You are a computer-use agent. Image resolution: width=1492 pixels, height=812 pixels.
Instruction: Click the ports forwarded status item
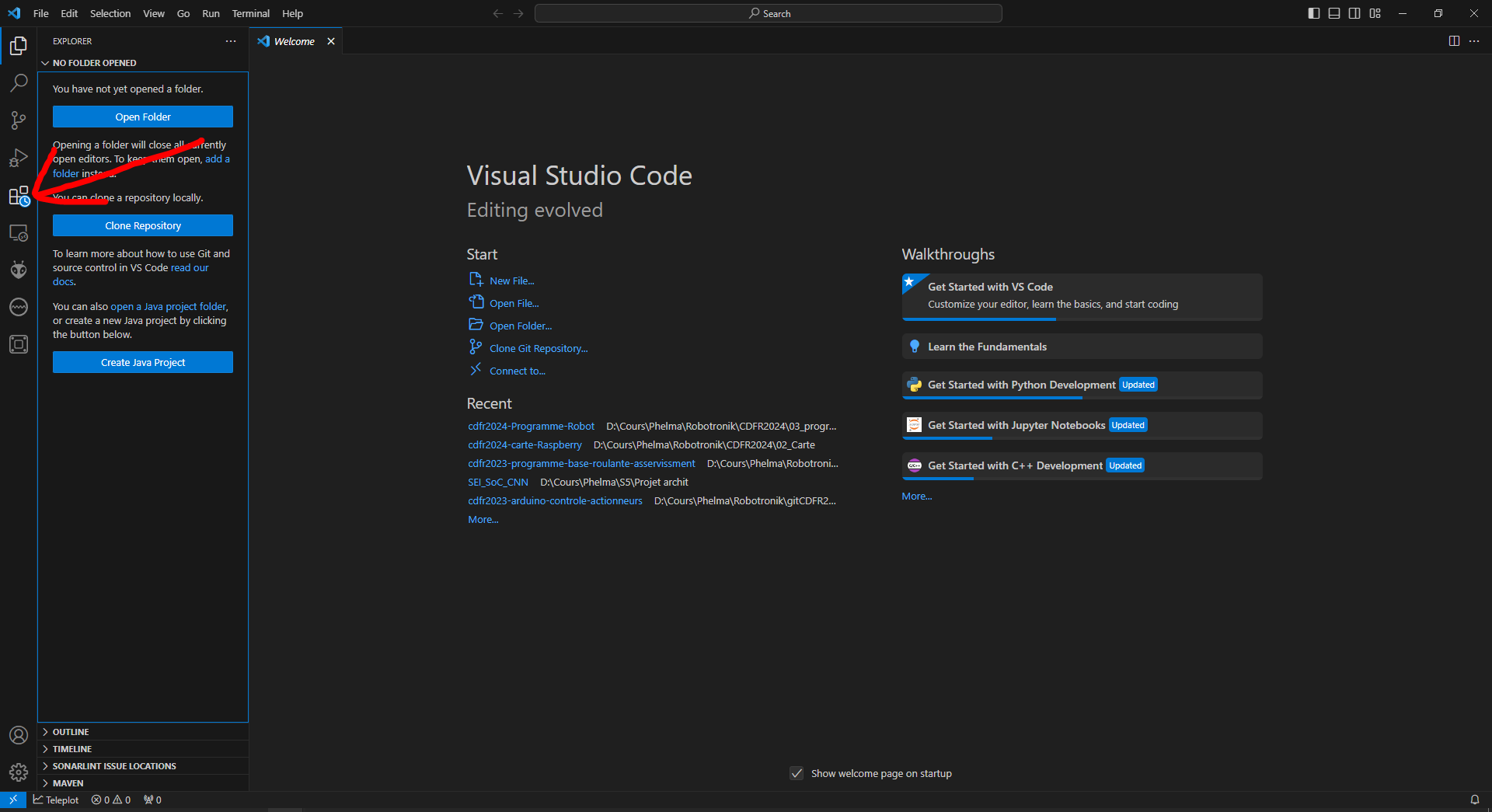tap(152, 800)
